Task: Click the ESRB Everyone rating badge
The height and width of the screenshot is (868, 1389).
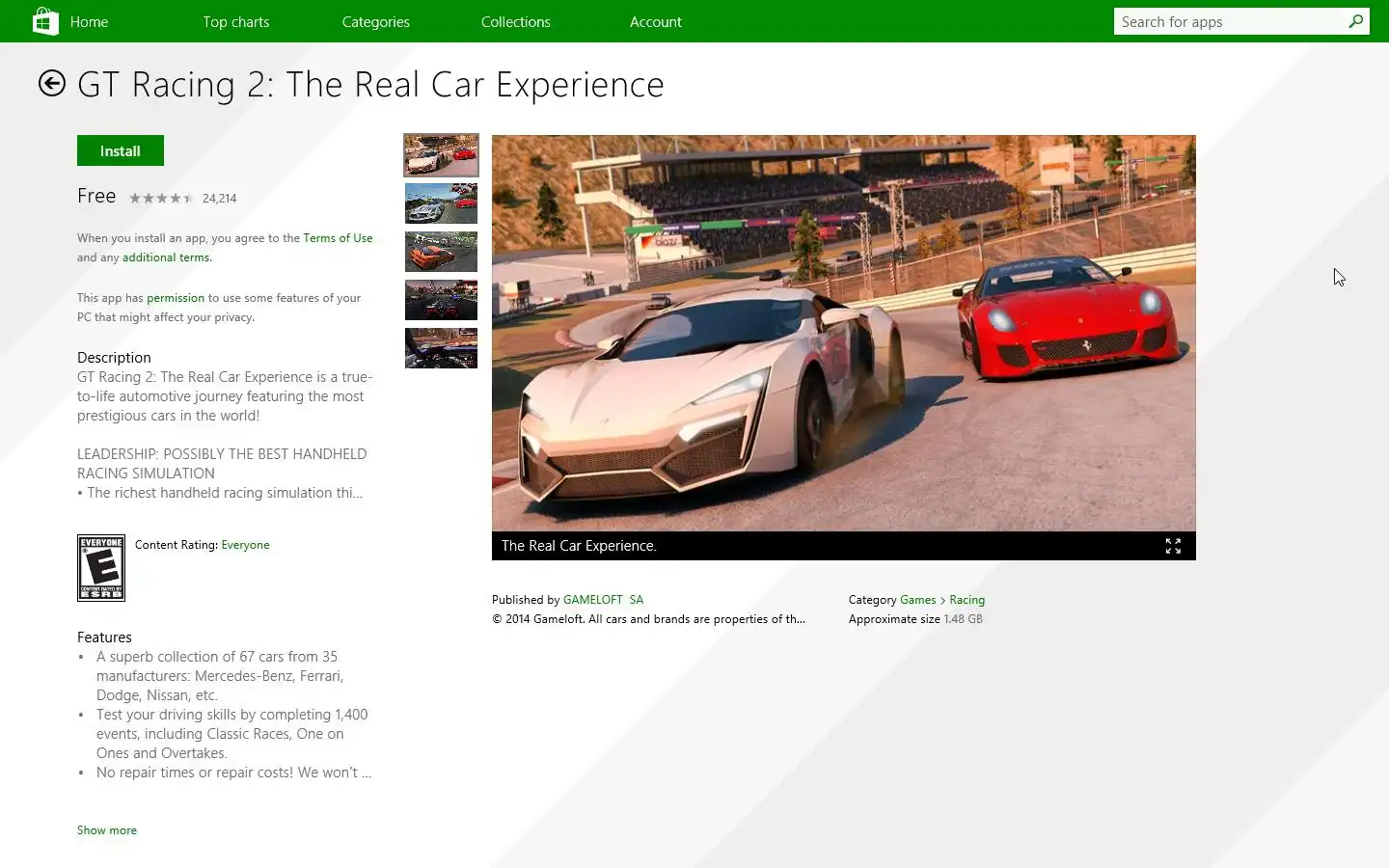Action: pos(101,568)
